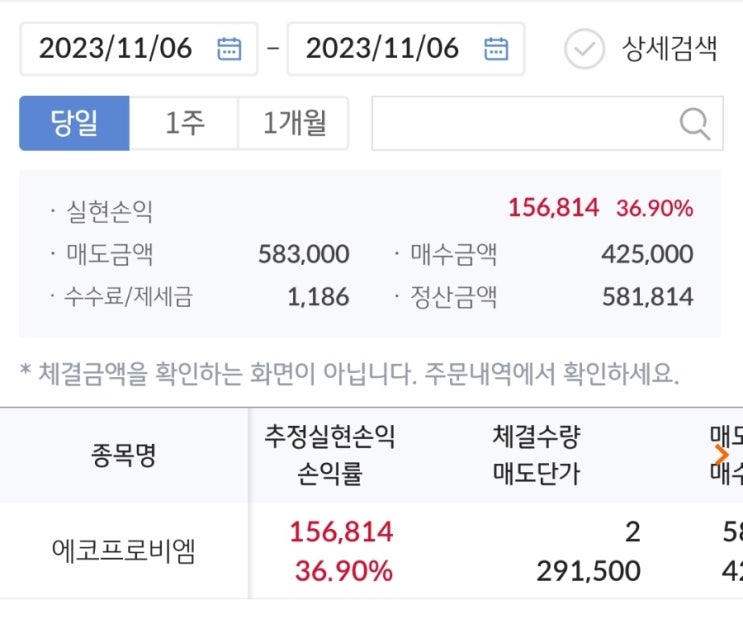Click the 상세검색 label text
Viewport: 743px width, 633px height.
tap(669, 48)
